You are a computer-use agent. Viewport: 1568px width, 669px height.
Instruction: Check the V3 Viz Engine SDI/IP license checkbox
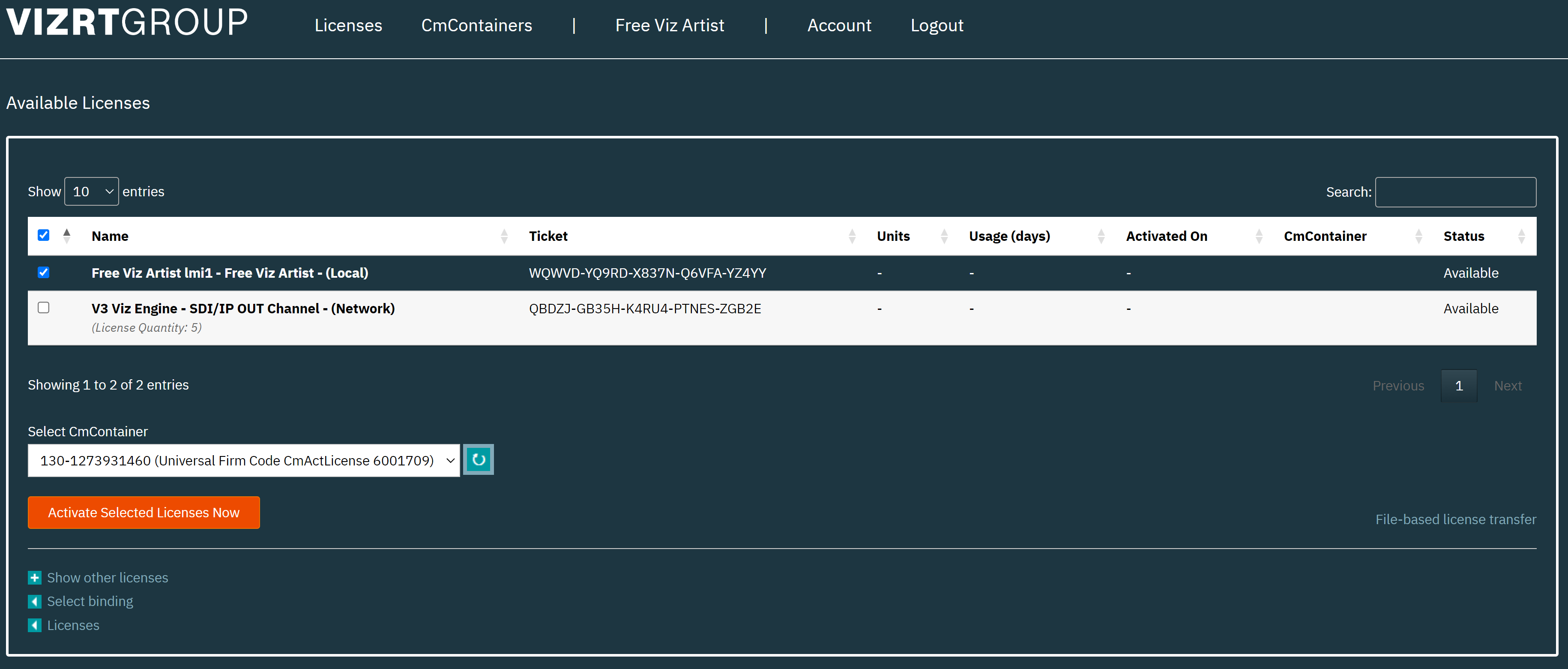43,307
